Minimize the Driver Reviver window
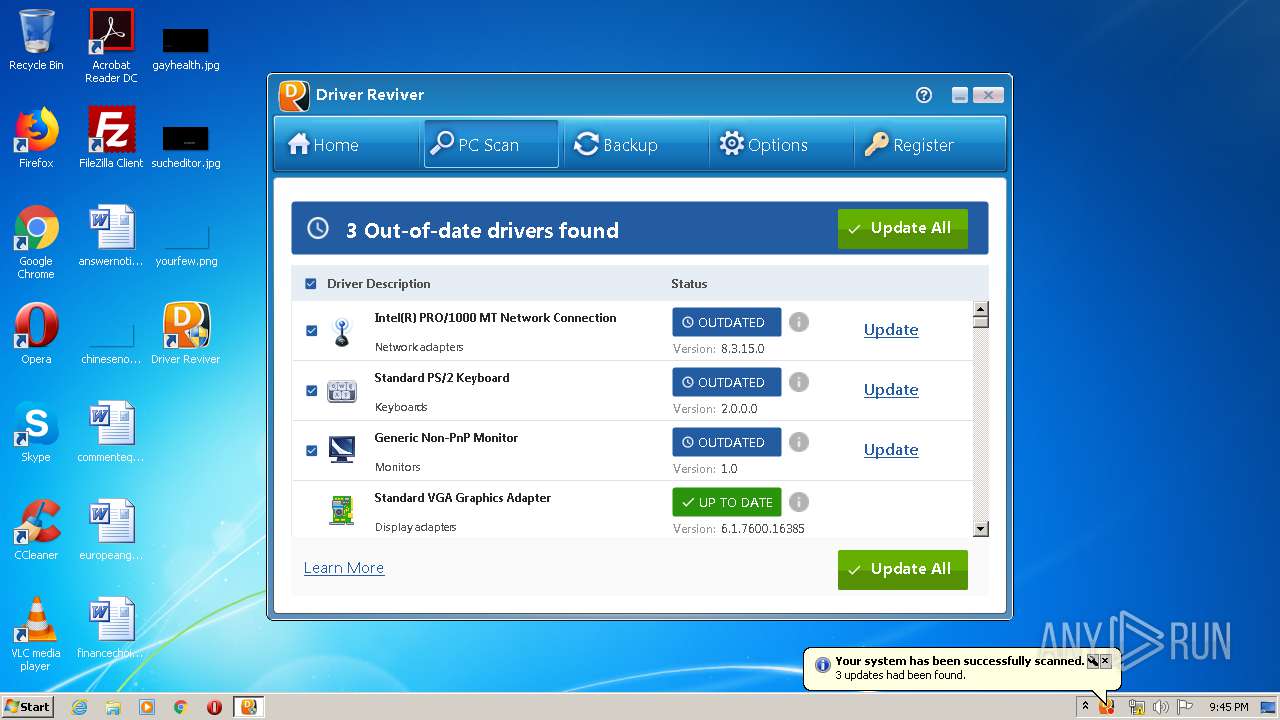 pos(960,95)
